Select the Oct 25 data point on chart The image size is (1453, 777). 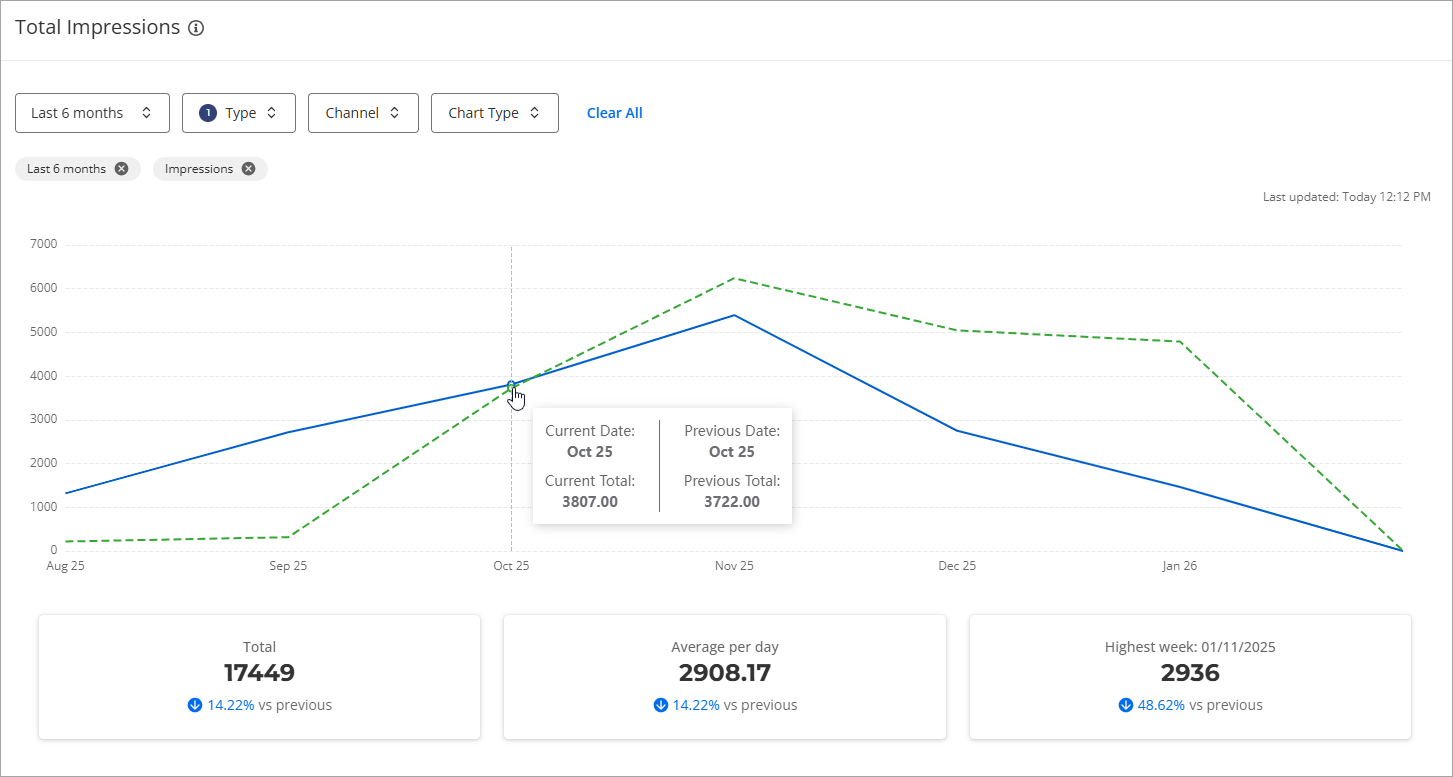pos(511,385)
